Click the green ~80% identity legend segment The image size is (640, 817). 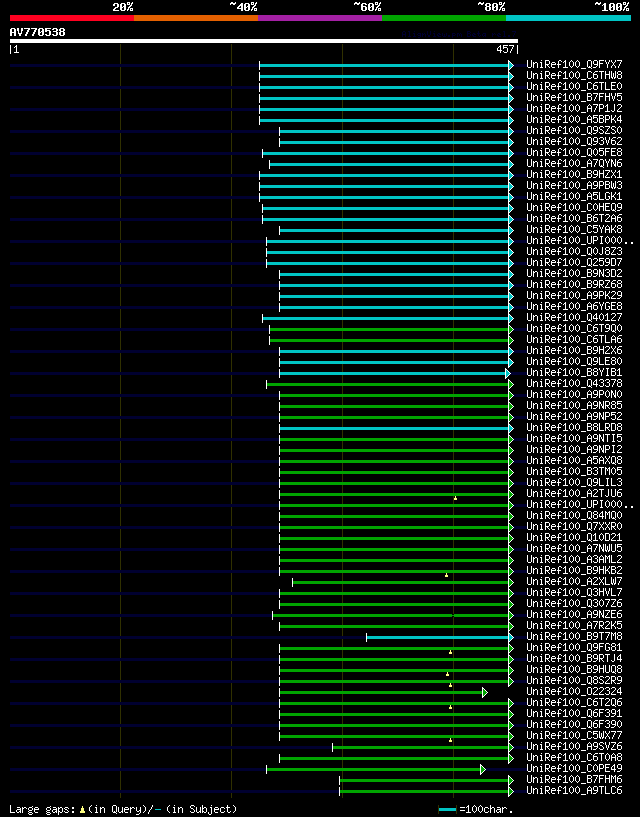(444, 18)
